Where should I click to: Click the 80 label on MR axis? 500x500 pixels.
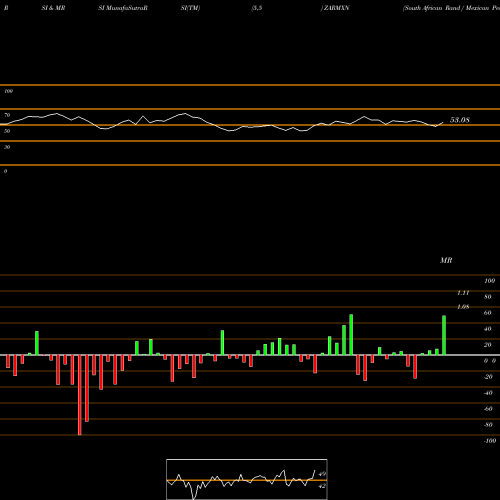point(488,297)
